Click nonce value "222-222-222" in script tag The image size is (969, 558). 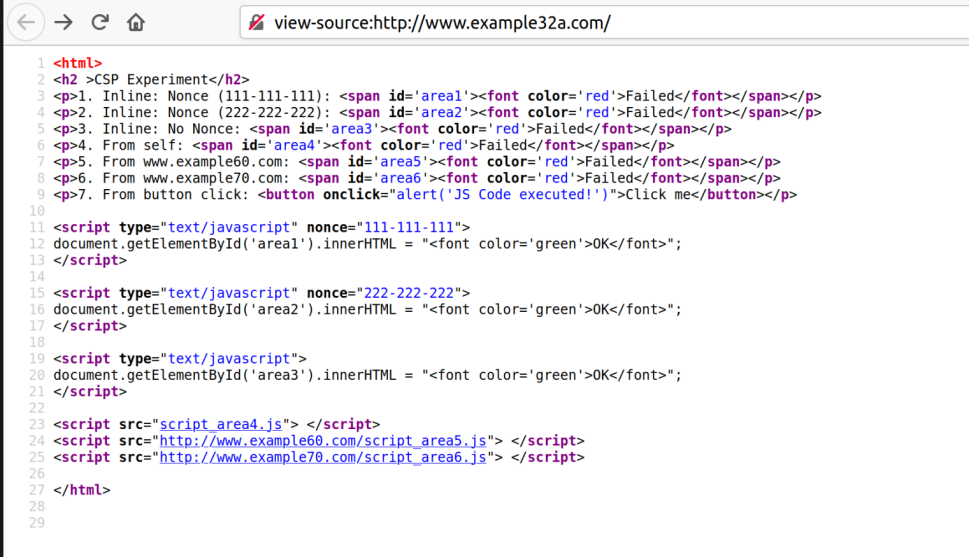(x=408, y=293)
